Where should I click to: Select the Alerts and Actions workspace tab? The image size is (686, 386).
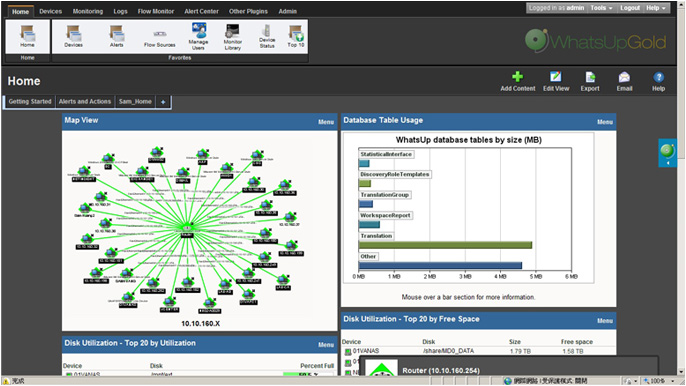click(x=85, y=102)
